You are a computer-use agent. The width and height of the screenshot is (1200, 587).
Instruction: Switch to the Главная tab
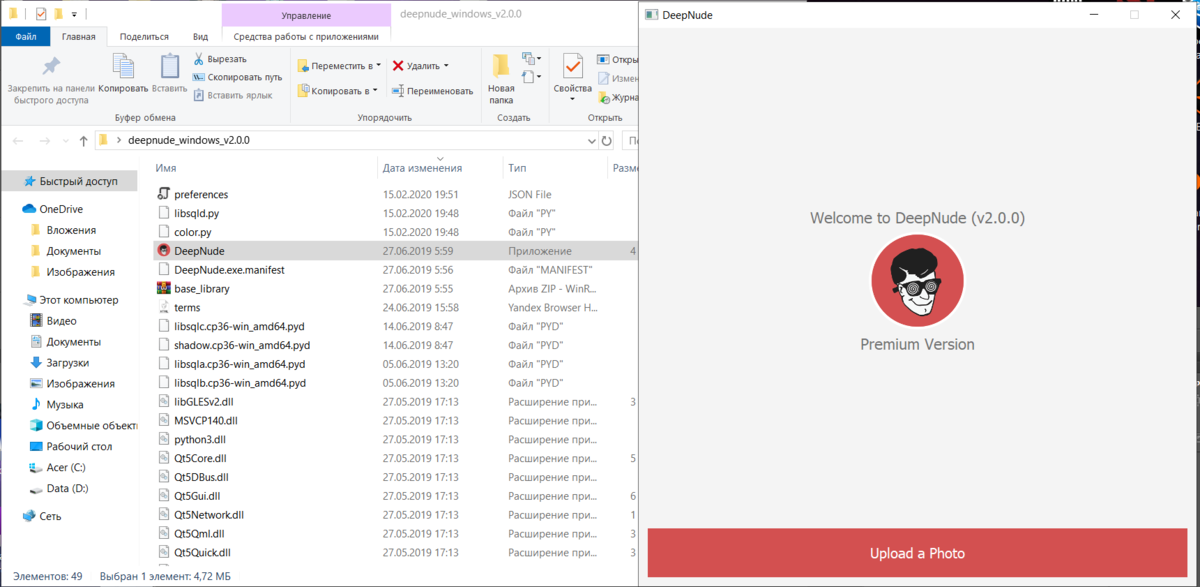pyautogui.click(x=78, y=36)
